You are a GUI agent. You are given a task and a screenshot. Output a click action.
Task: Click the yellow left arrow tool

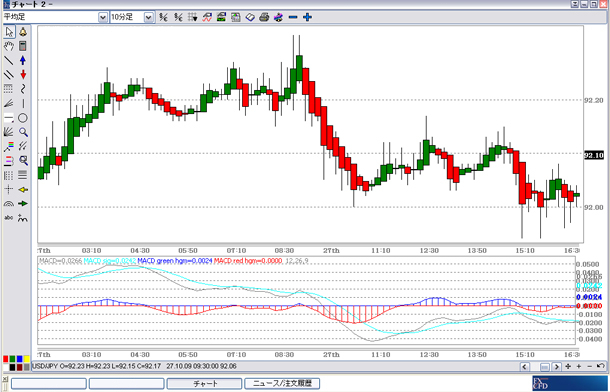click(23, 189)
